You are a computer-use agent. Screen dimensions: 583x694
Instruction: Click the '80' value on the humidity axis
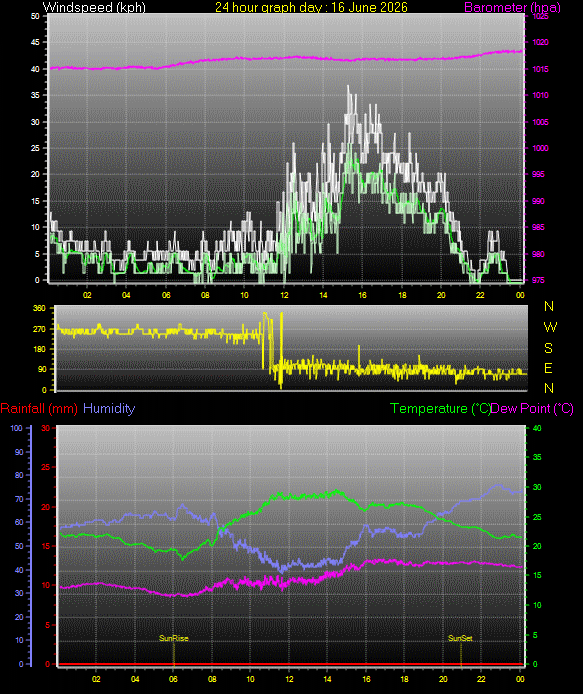click(x=19, y=475)
